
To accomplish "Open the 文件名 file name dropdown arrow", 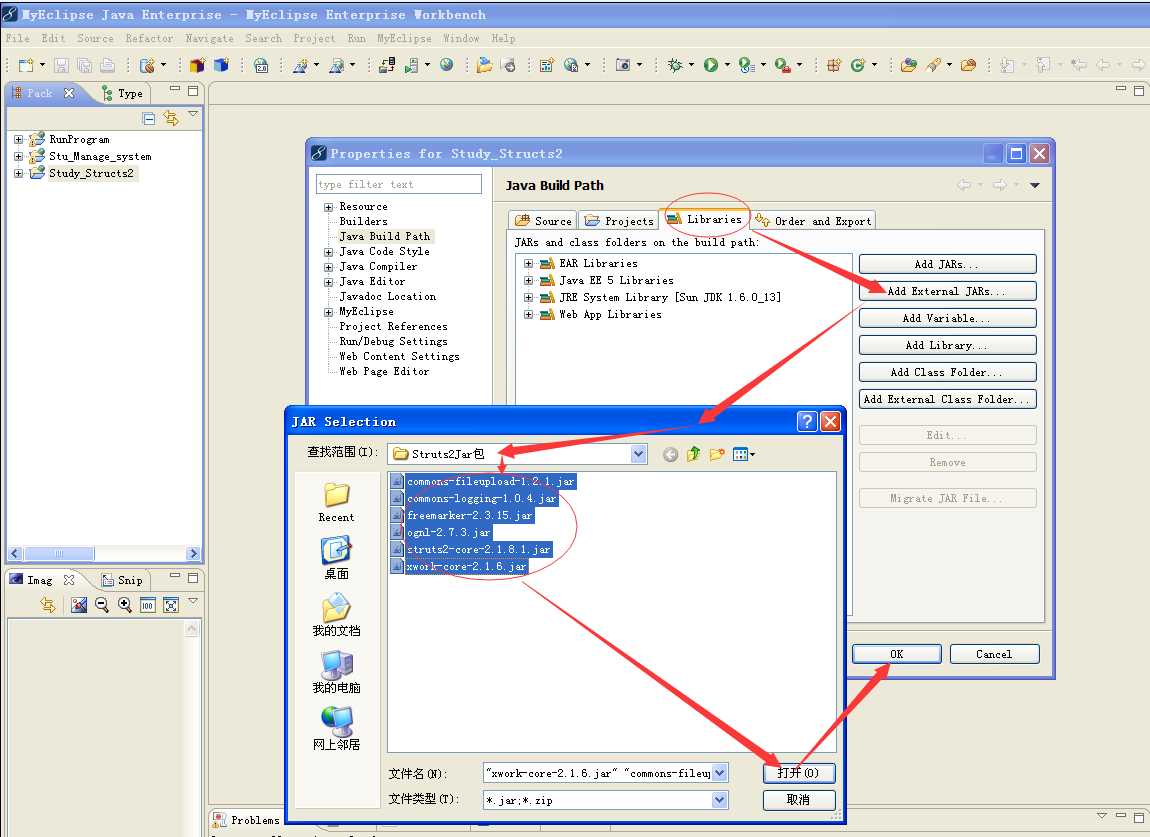I will 719,772.
